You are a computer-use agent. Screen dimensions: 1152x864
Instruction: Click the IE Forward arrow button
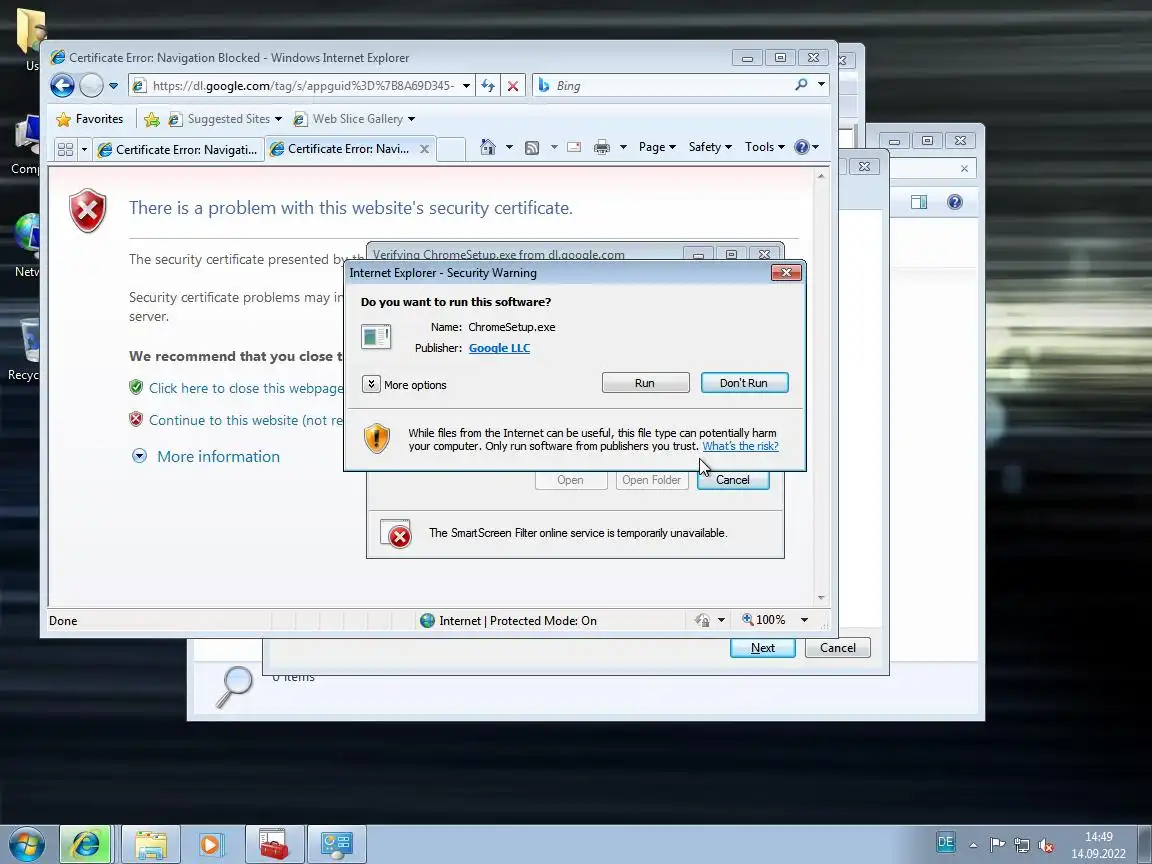[91, 86]
